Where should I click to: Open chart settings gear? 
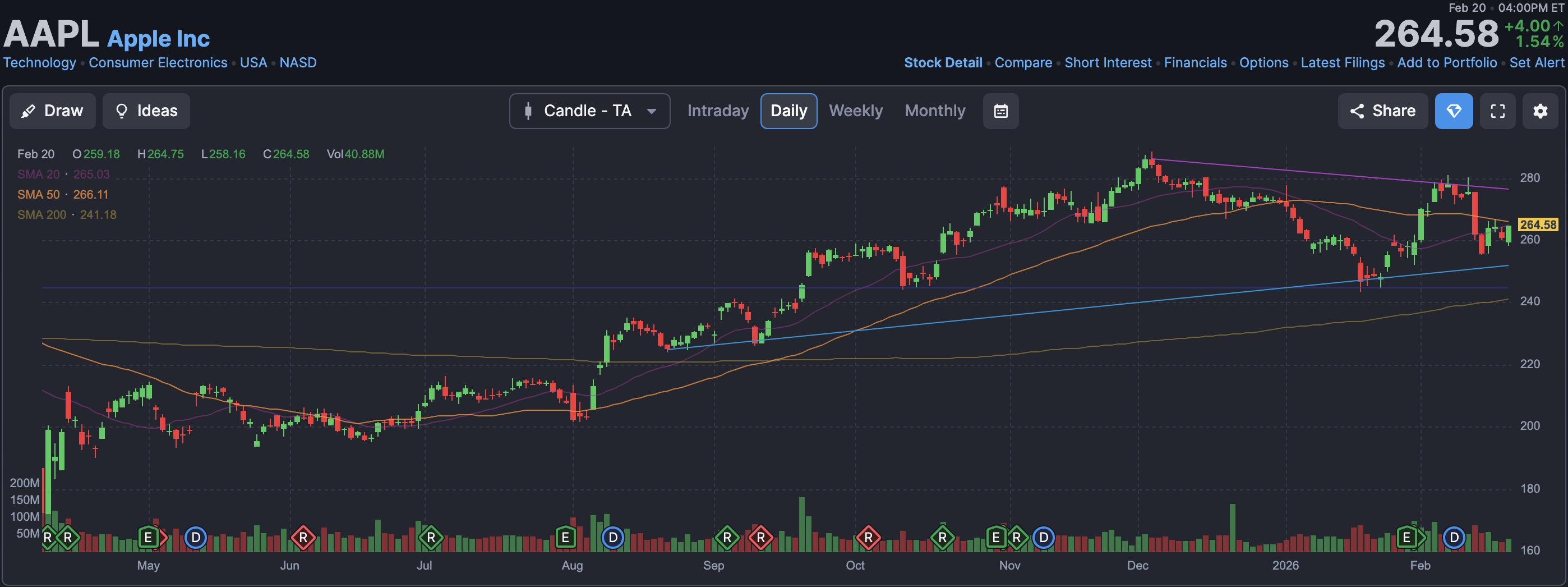click(1540, 111)
